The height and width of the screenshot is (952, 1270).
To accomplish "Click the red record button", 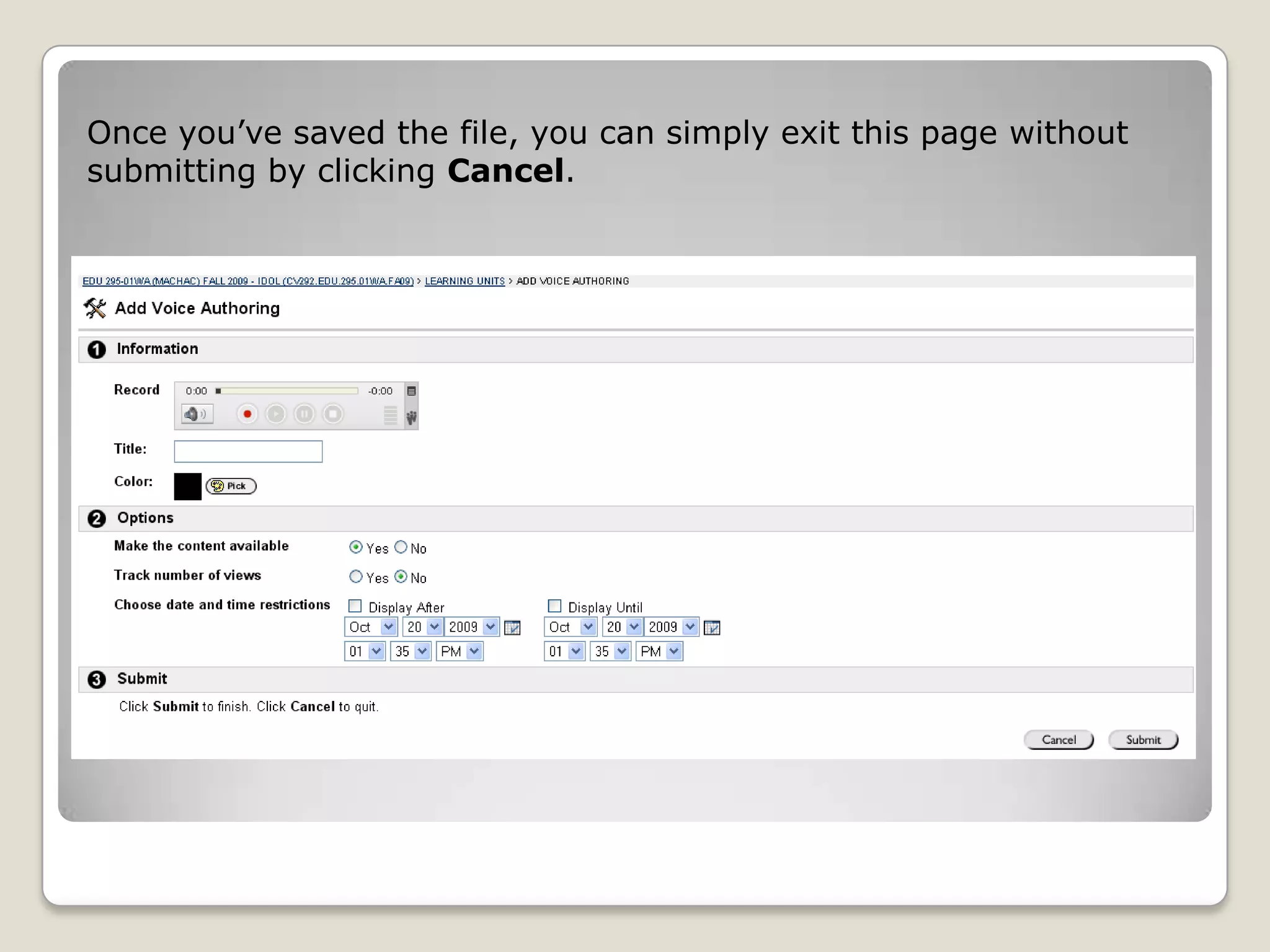I will (x=247, y=414).
